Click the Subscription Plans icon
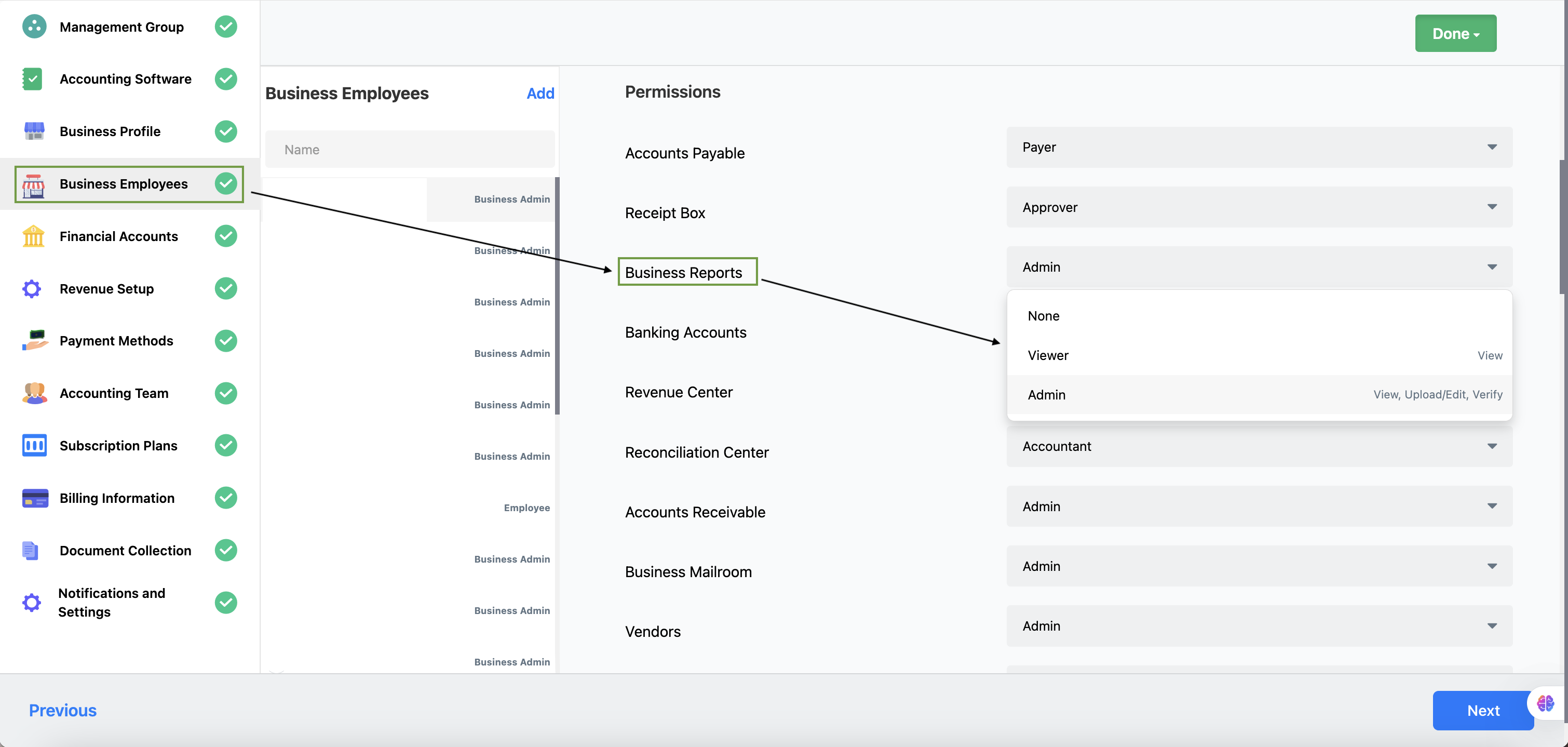1568x747 pixels. coord(34,445)
